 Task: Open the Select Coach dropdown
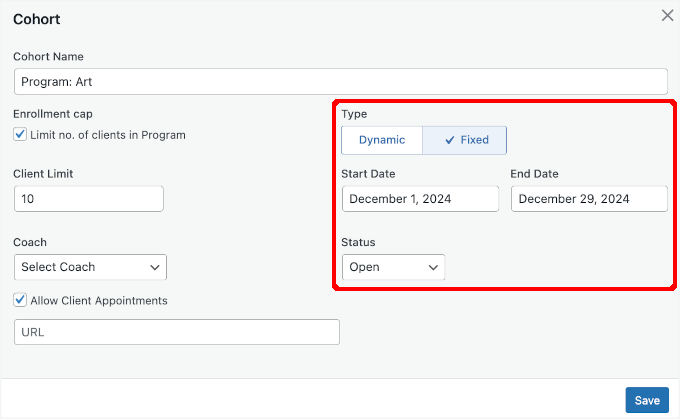click(90, 267)
